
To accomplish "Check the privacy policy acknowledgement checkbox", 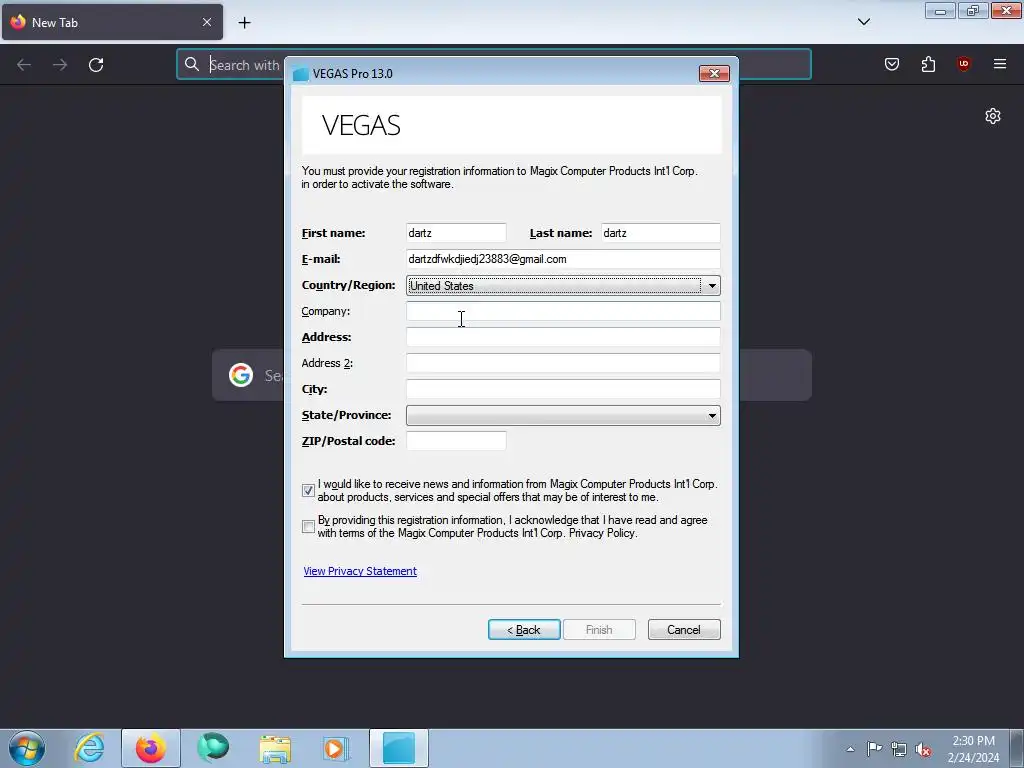I will click(x=308, y=526).
